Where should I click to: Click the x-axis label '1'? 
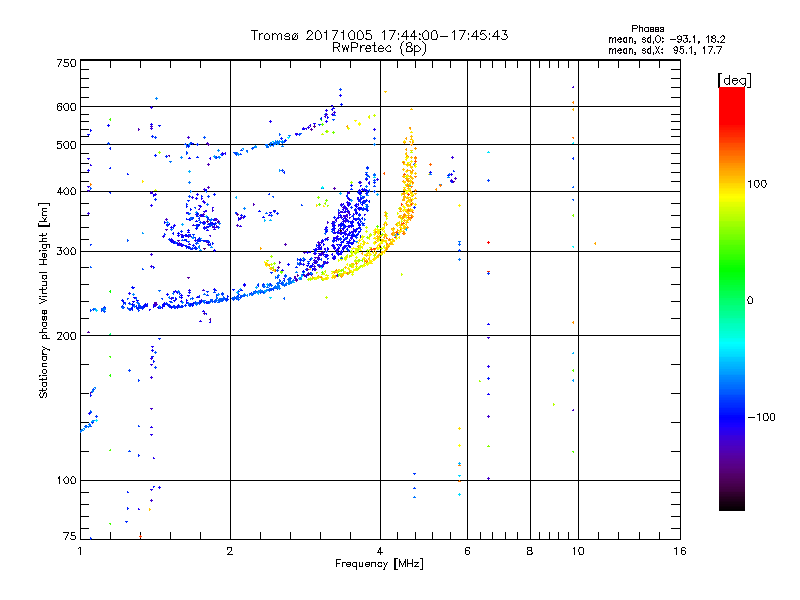click(80, 551)
